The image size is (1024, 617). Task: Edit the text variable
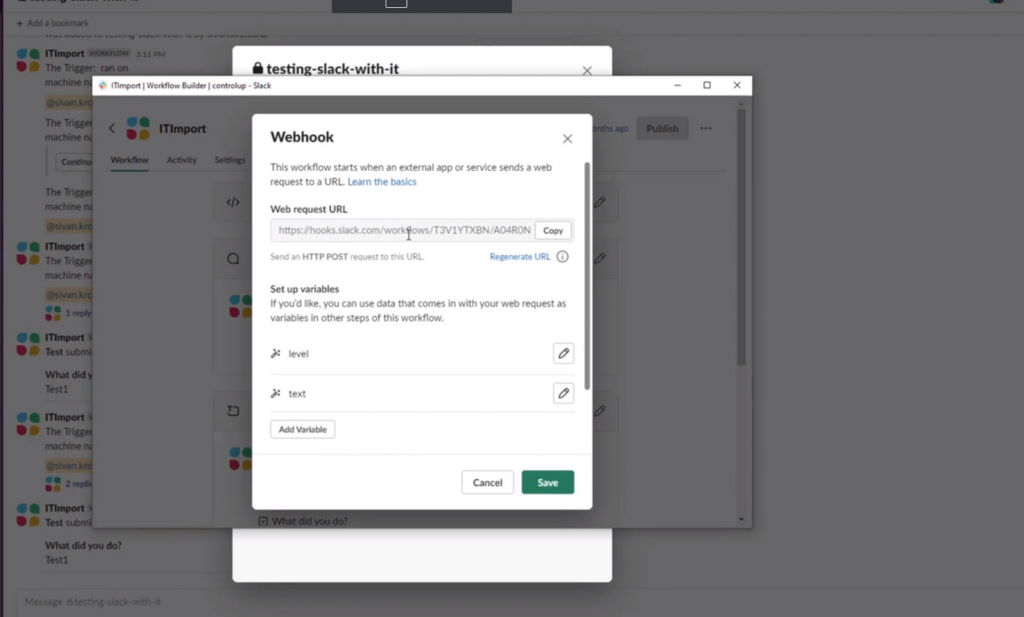click(x=563, y=393)
